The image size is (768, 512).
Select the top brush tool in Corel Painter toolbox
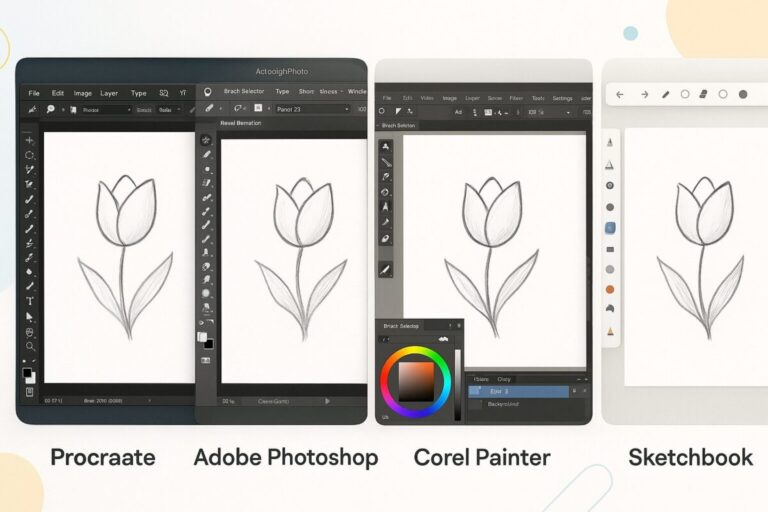(x=385, y=146)
